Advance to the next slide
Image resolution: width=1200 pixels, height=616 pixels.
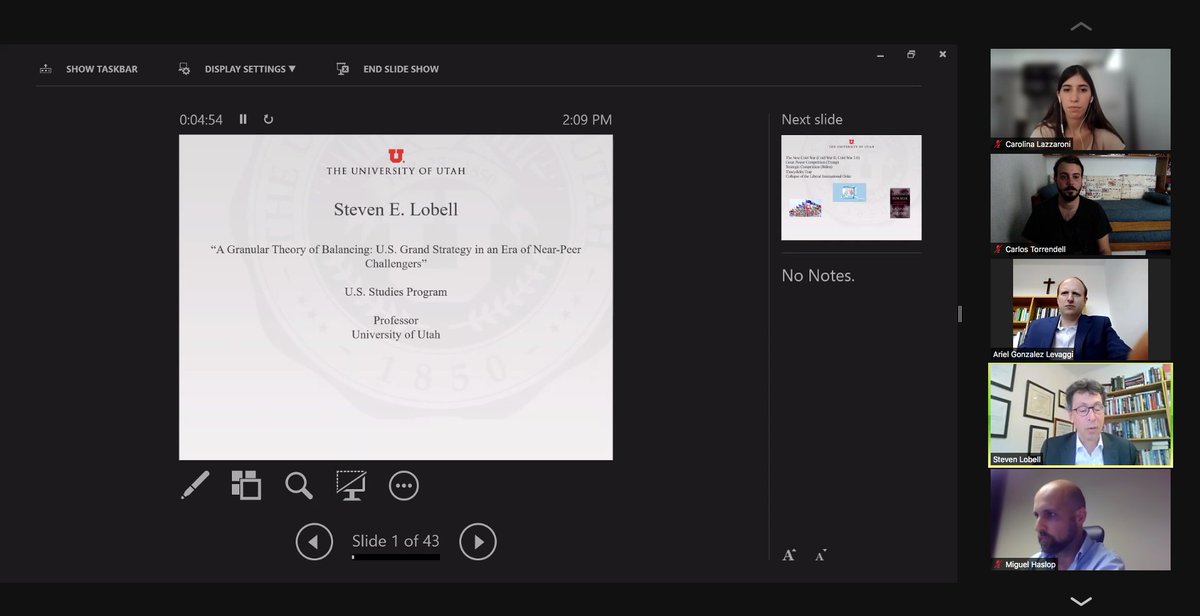click(478, 542)
